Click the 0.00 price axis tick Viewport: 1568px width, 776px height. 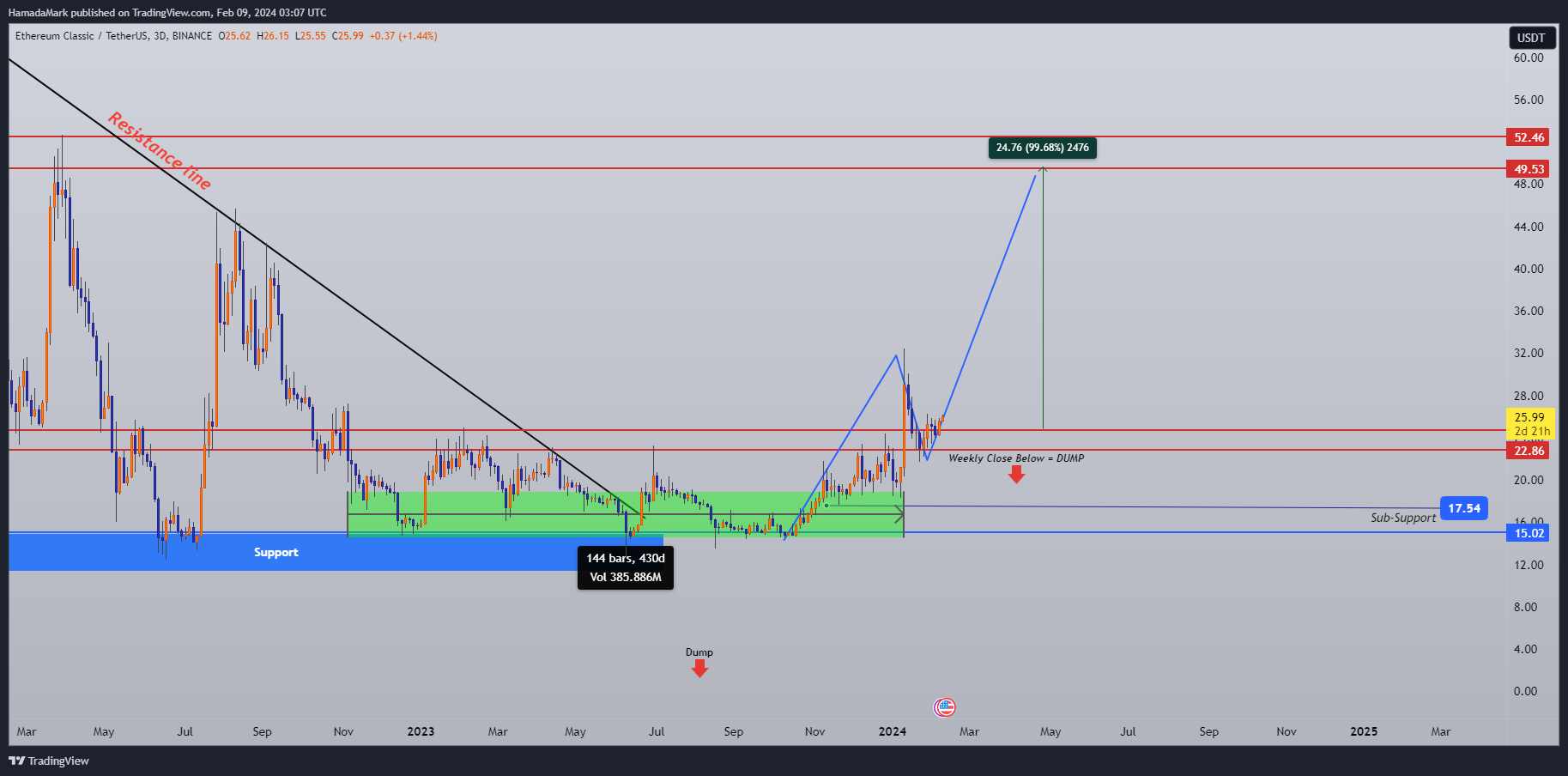[x=1525, y=691]
